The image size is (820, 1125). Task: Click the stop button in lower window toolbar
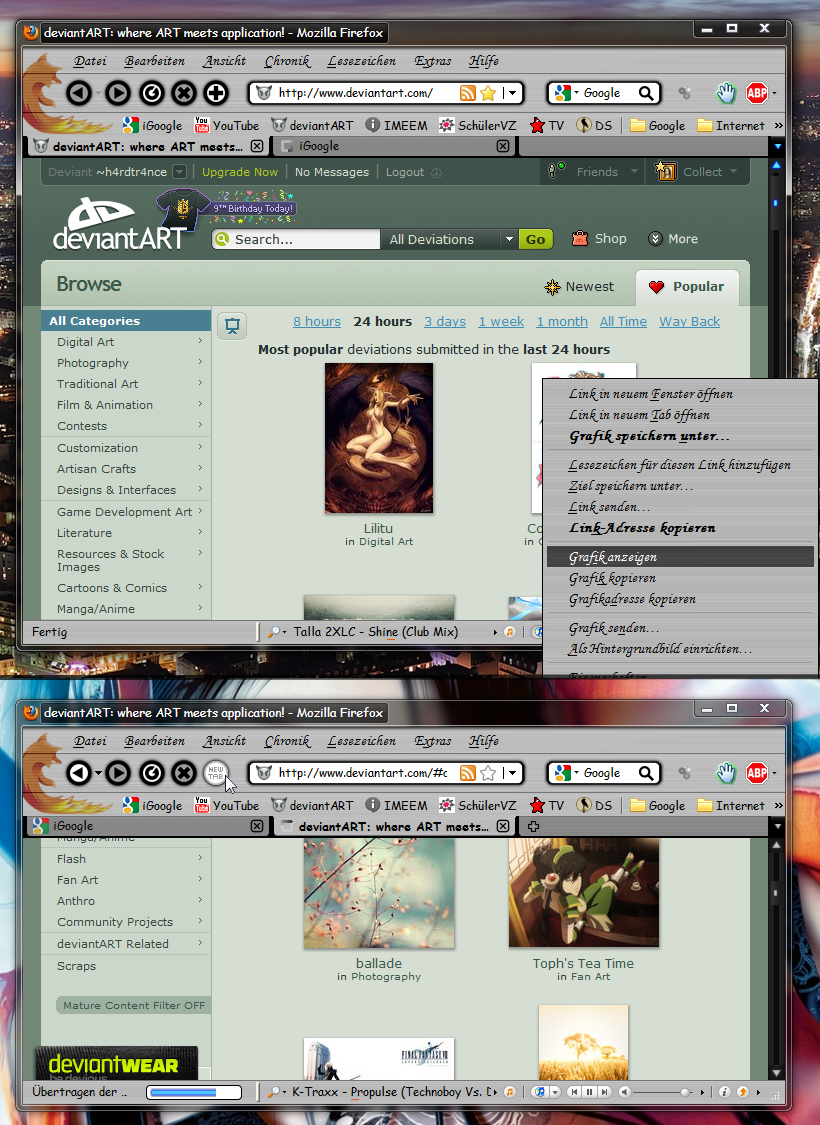(x=184, y=773)
